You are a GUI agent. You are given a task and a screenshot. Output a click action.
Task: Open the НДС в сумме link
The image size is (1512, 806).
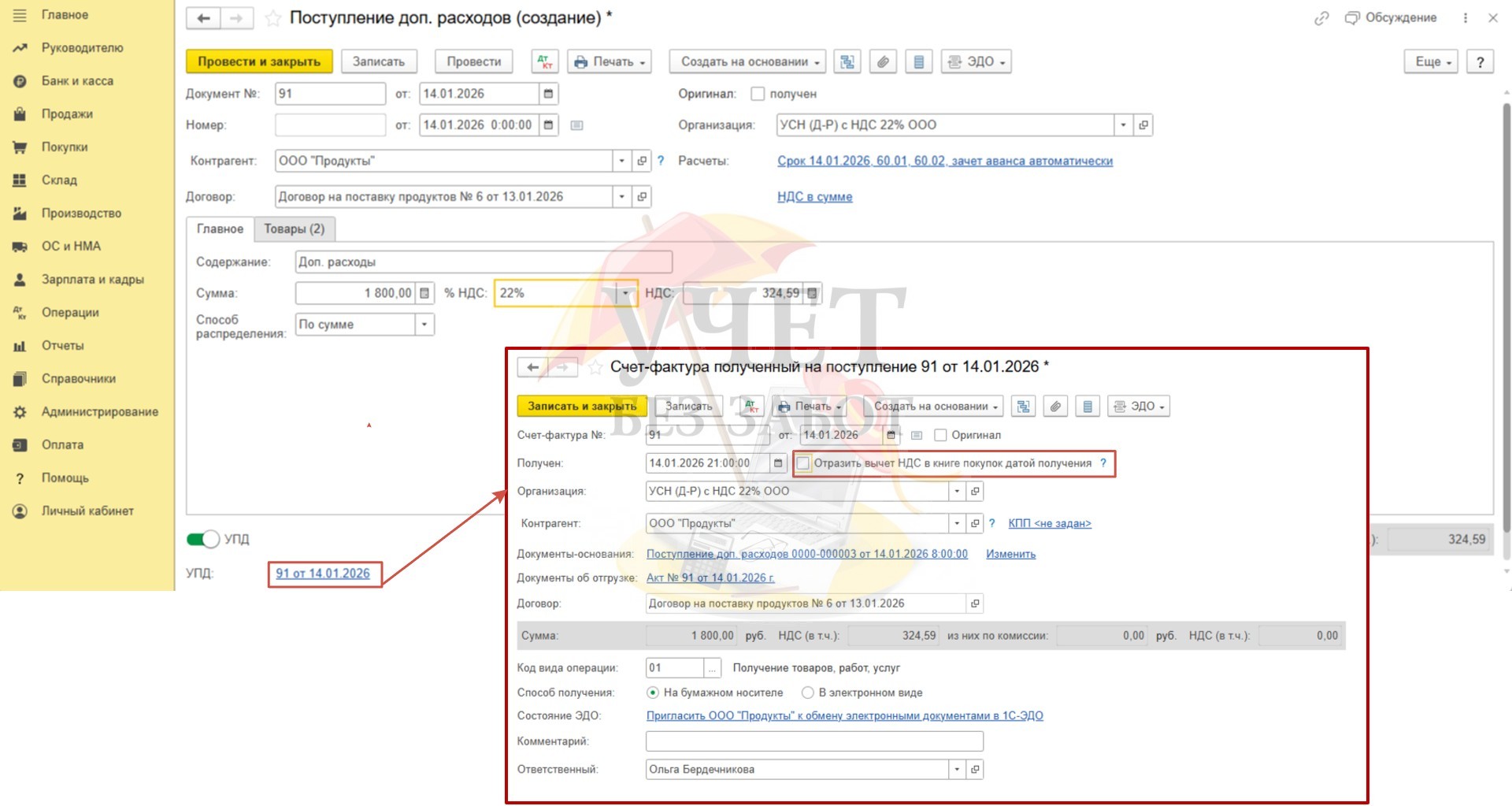point(814,197)
